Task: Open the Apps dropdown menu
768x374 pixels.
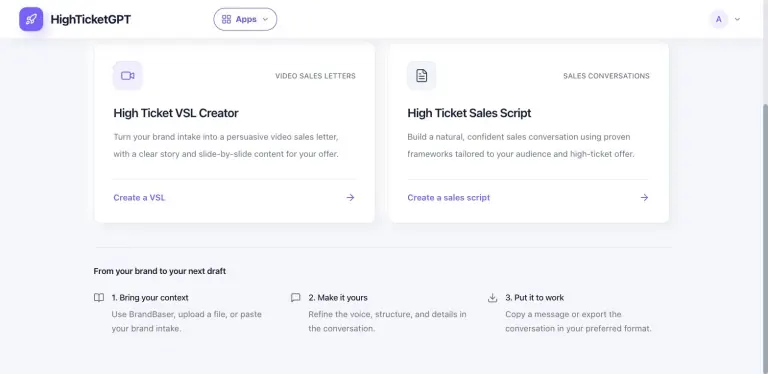Action: (245, 19)
